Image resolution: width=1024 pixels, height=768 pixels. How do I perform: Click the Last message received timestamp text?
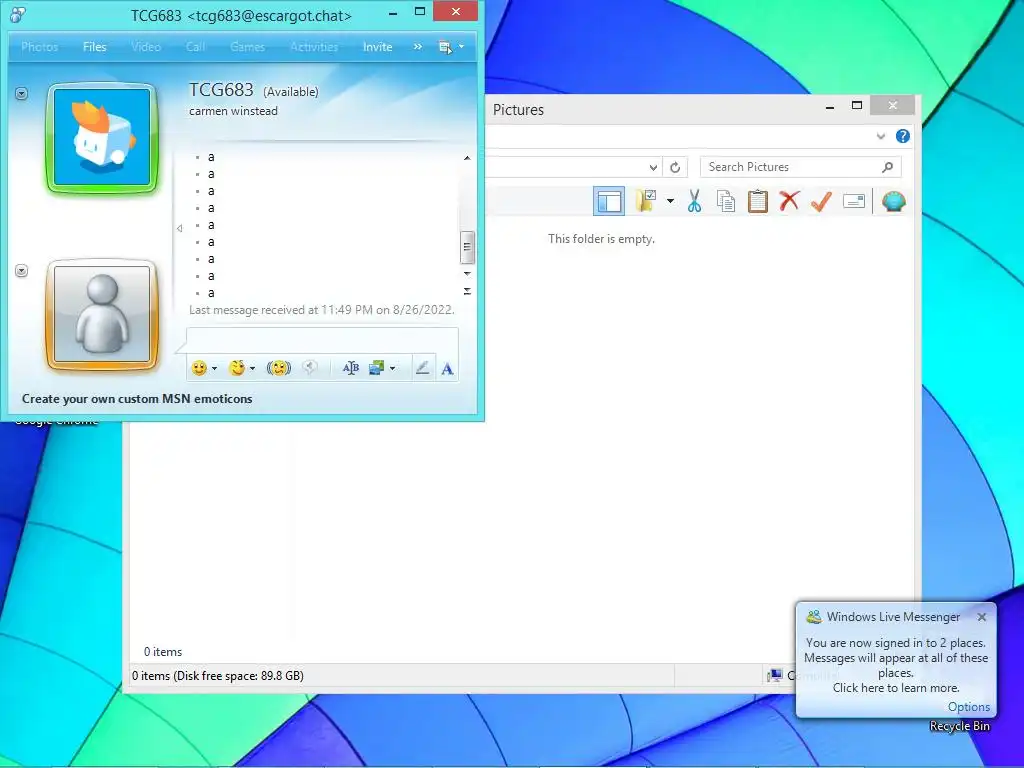click(x=322, y=310)
